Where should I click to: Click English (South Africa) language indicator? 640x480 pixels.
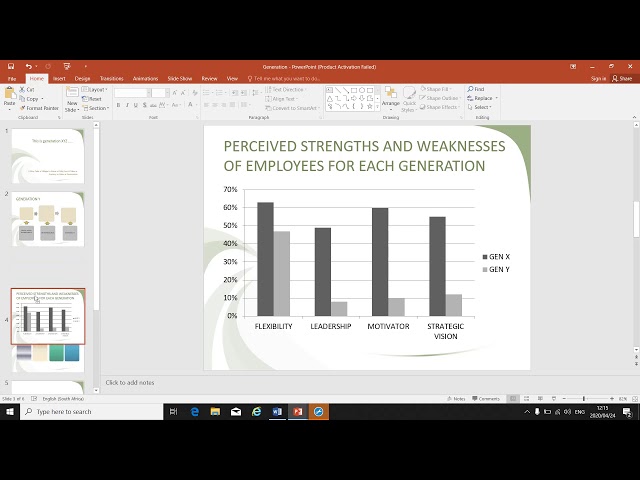[x=63, y=399]
